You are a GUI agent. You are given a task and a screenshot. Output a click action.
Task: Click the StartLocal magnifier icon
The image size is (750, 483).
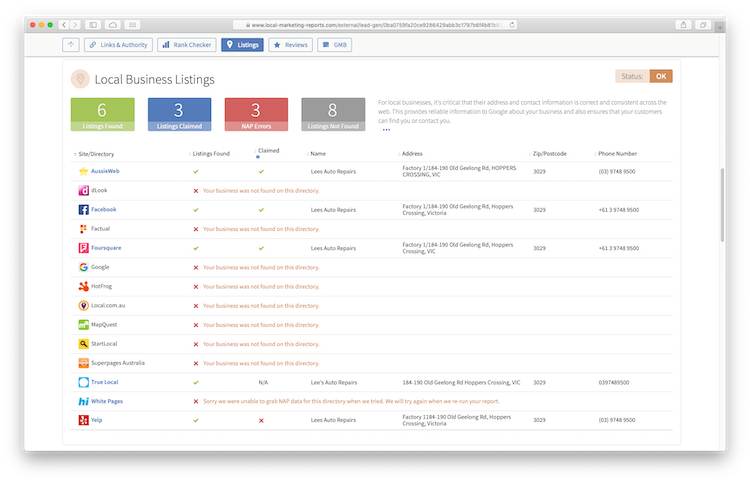click(83, 343)
